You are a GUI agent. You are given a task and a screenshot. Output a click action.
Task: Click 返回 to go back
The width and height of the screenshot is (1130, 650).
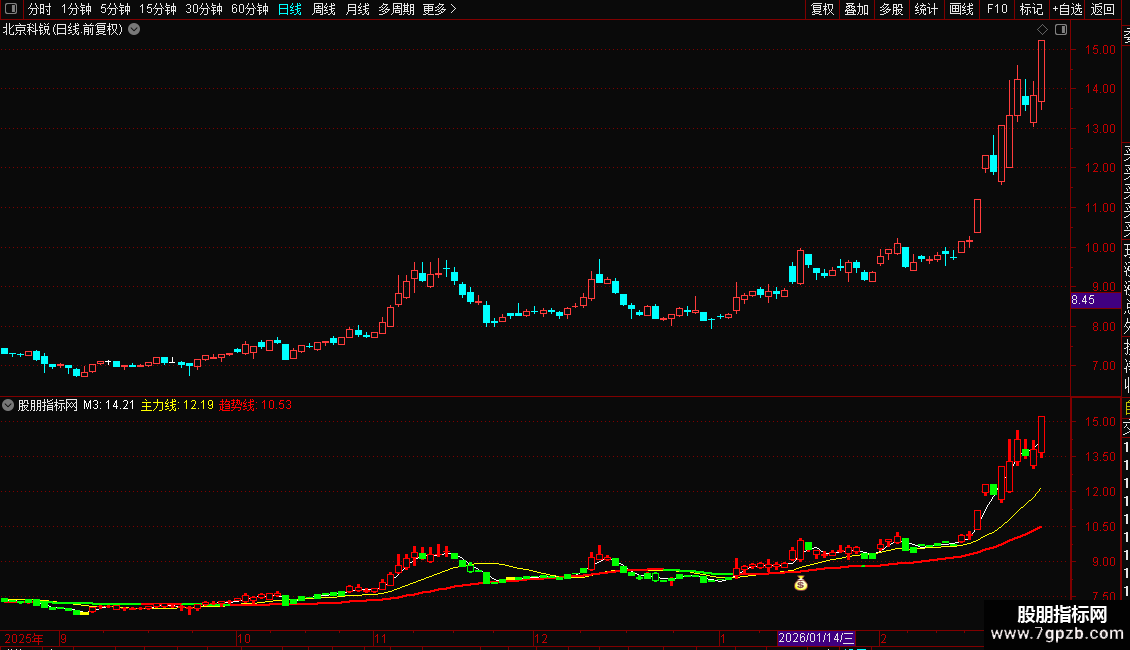point(1103,9)
